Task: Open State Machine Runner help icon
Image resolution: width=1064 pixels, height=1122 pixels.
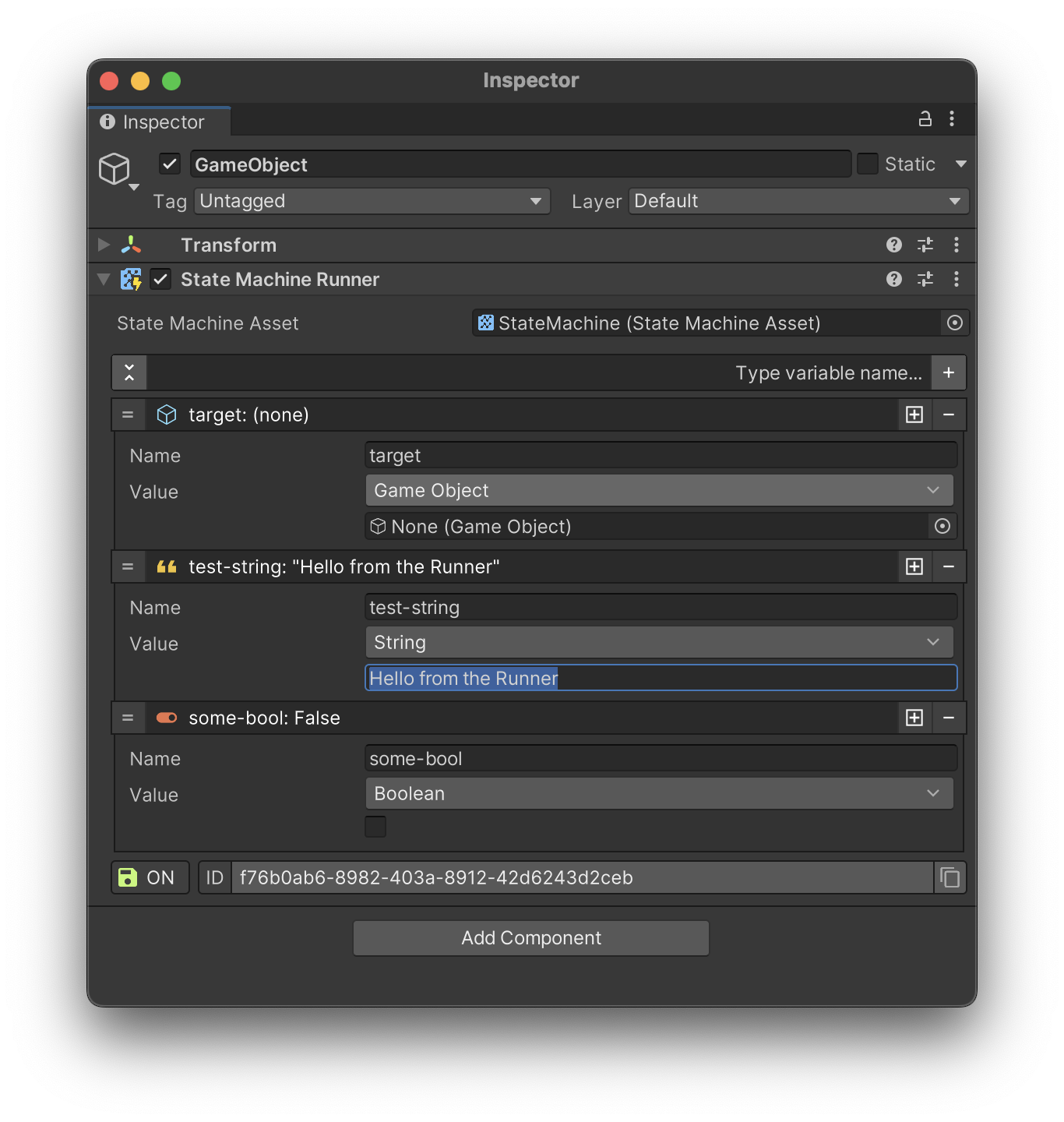Action: click(x=894, y=279)
